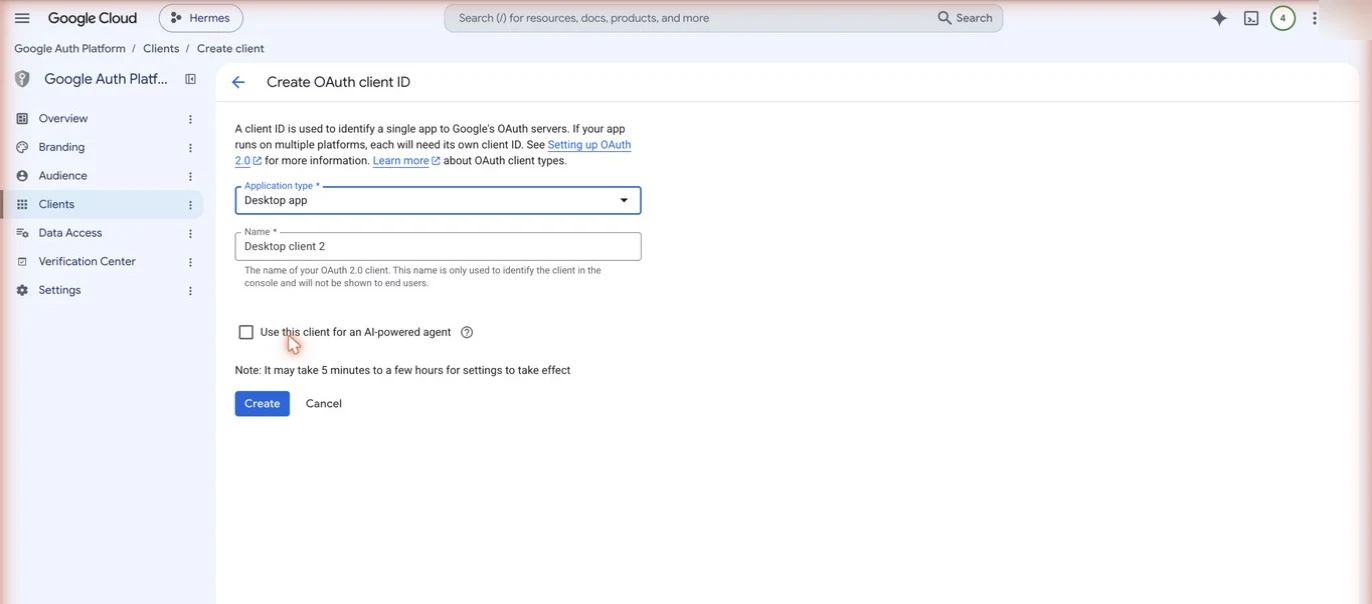Click the Create client breadcrumb text
The image size is (1372, 604).
pos(231,48)
